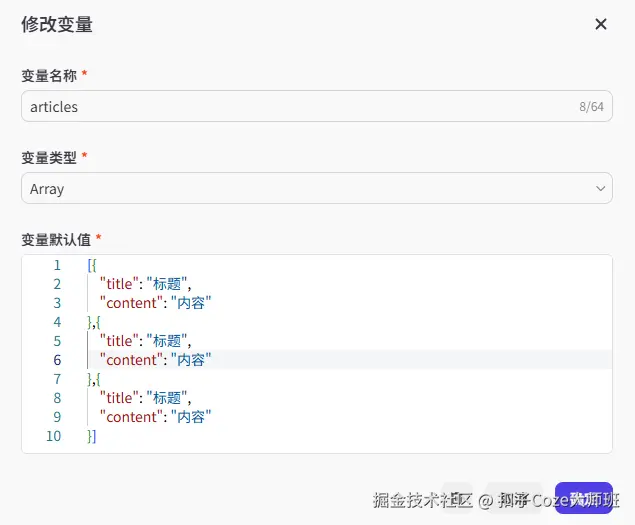
Task: Close the 修改变量 dialog
Action: click(x=601, y=24)
